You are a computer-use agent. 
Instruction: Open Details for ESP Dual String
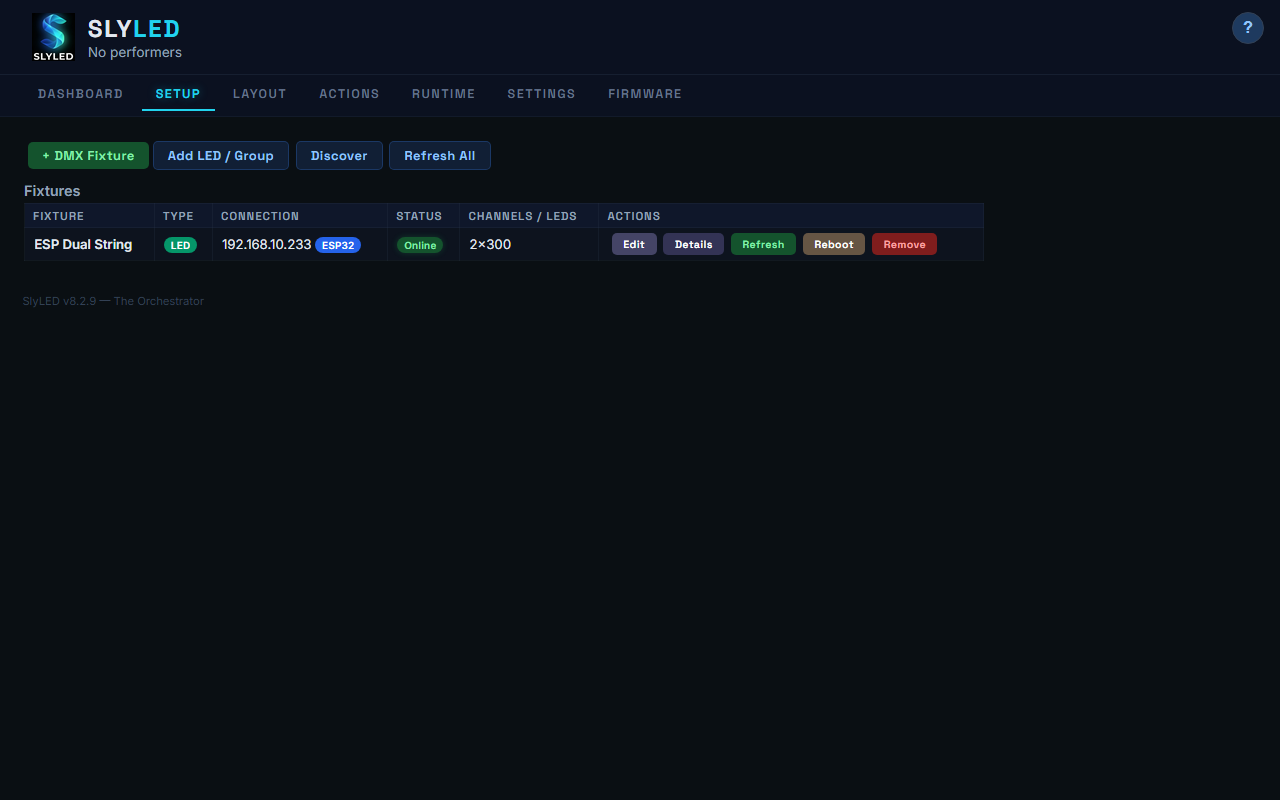[x=693, y=244]
